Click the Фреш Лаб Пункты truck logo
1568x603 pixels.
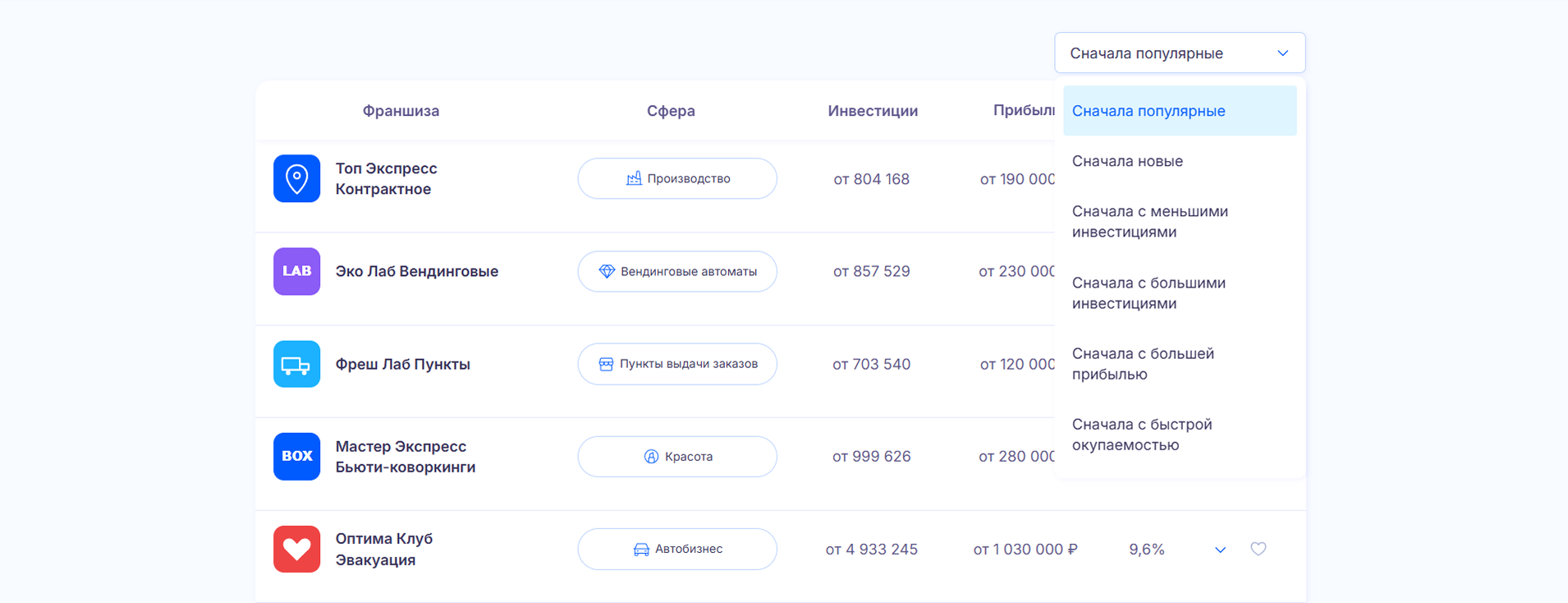pos(296,364)
